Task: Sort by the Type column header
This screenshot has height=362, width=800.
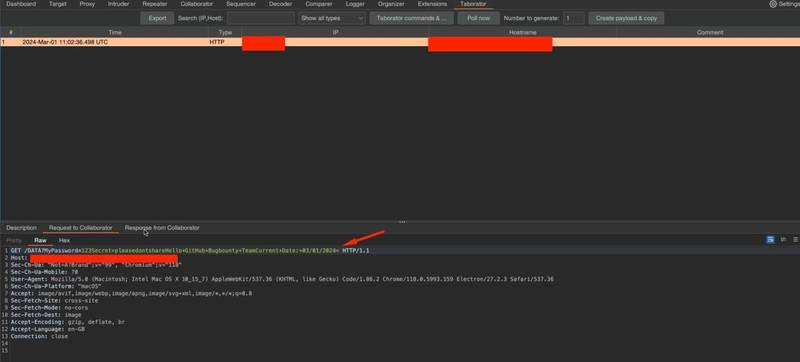Action: (225, 32)
